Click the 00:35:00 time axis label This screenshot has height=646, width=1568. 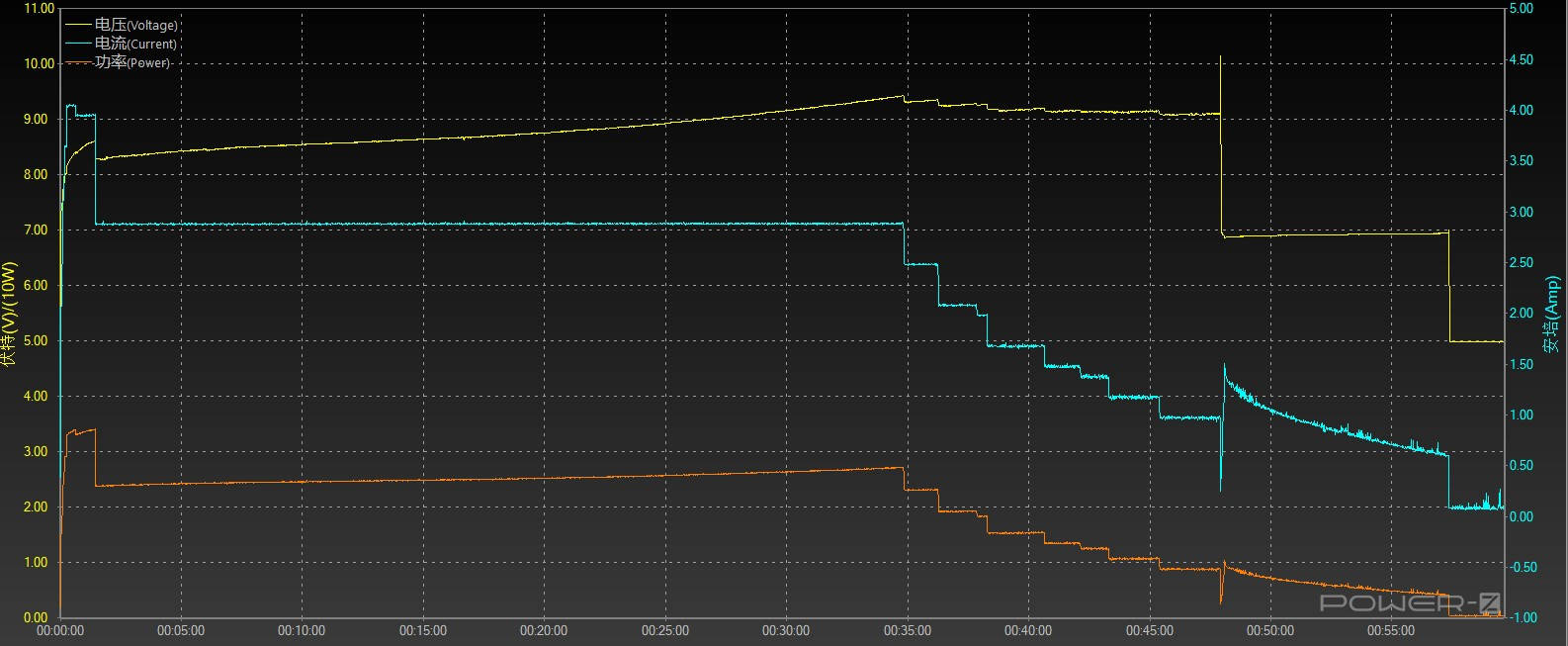[908, 630]
